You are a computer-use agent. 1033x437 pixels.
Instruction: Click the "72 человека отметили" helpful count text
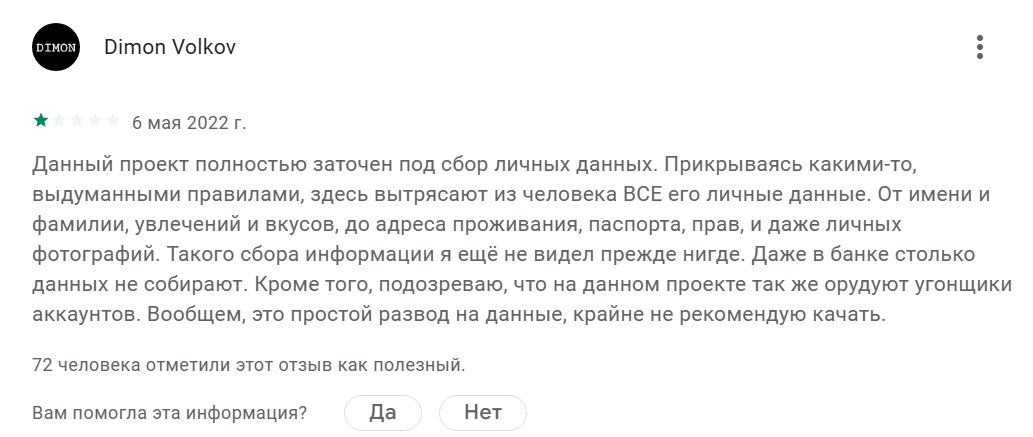click(x=249, y=365)
